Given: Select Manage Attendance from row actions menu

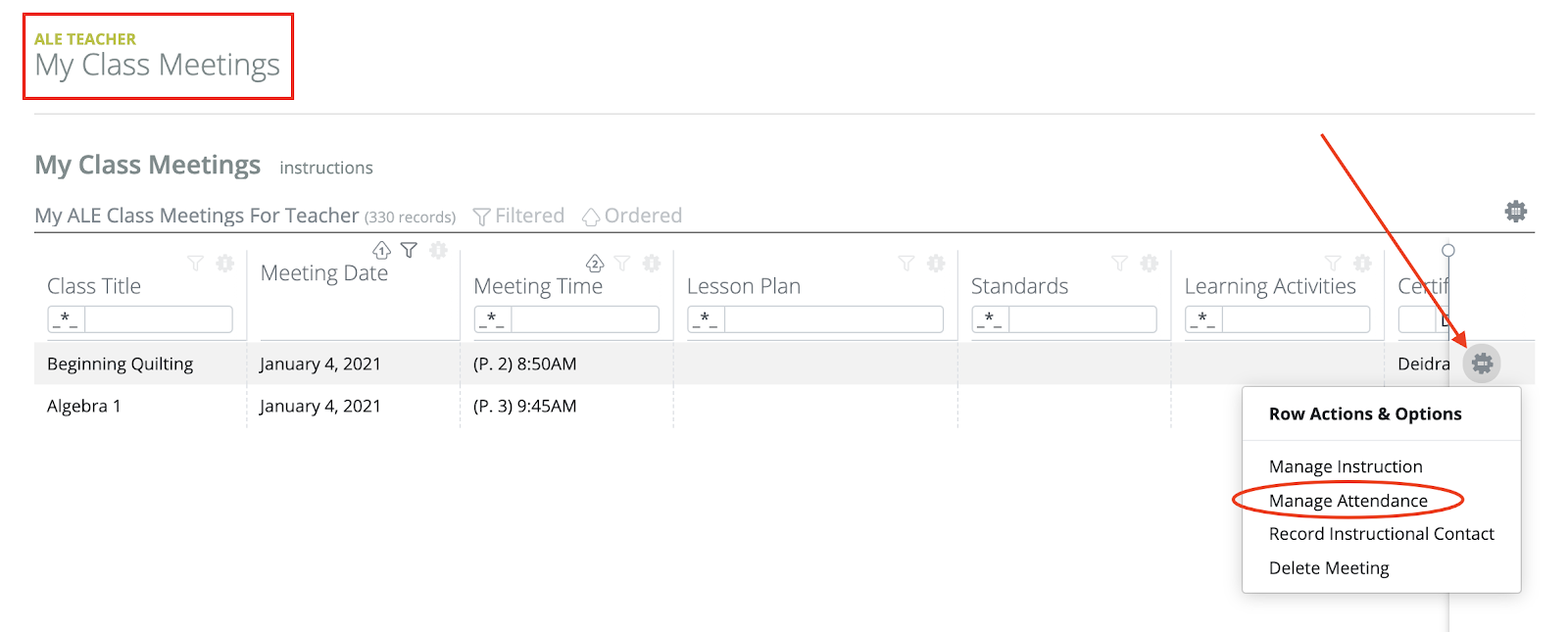Looking at the screenshot, I should coord(1347,501).
